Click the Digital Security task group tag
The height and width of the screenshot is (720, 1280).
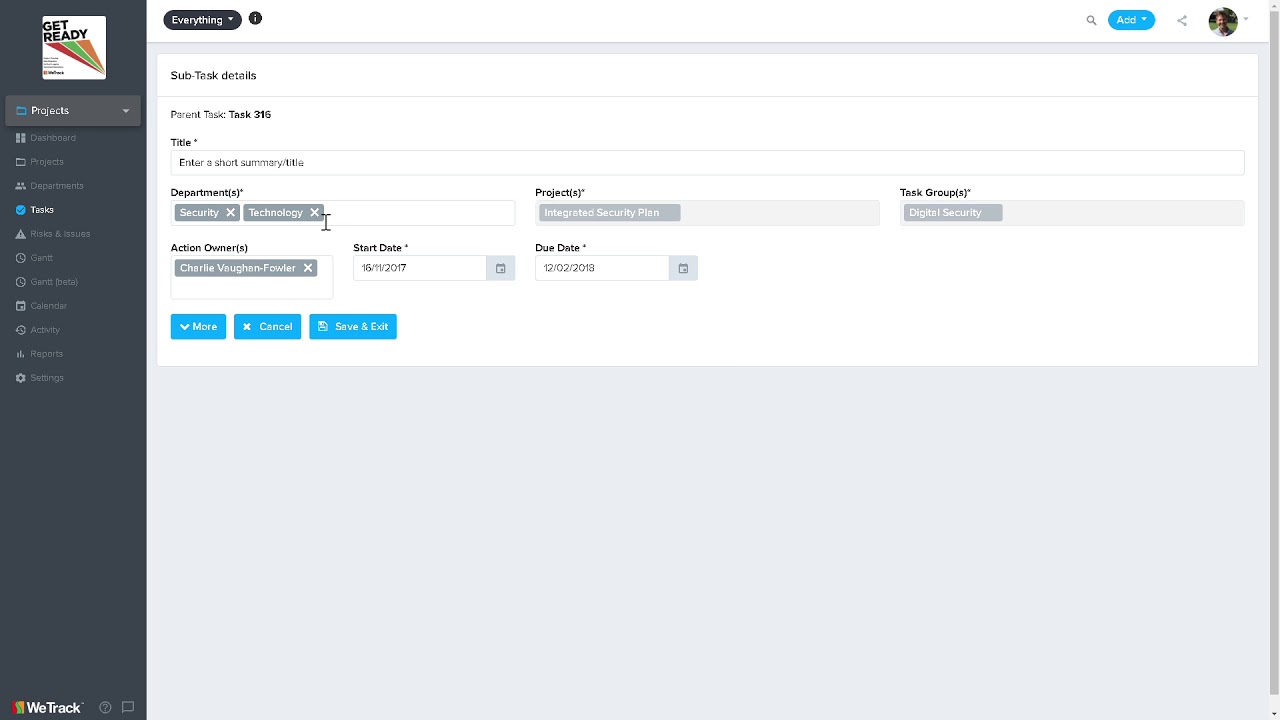click(x=953, y=212)
